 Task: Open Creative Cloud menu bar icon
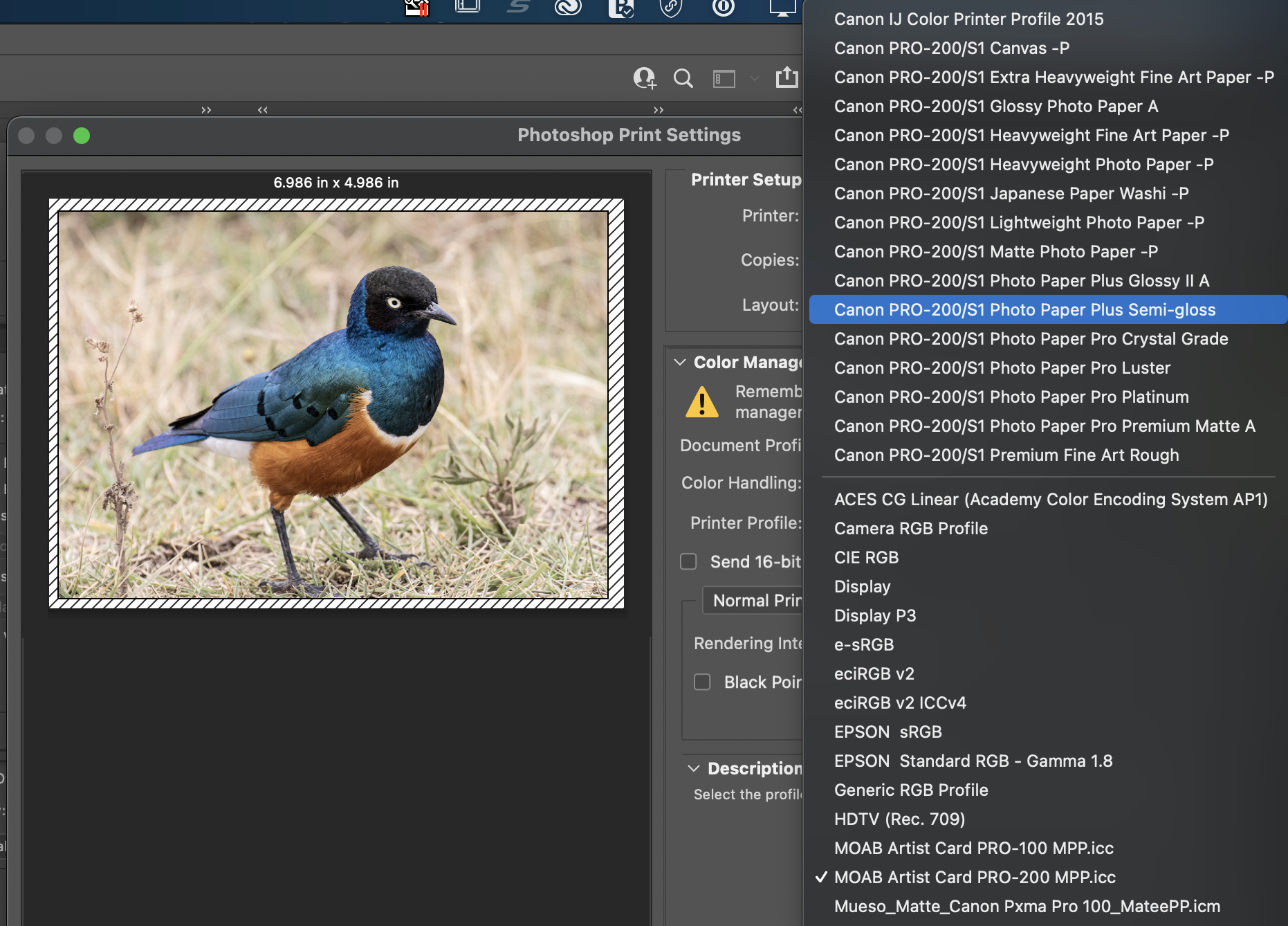[568, 8]
